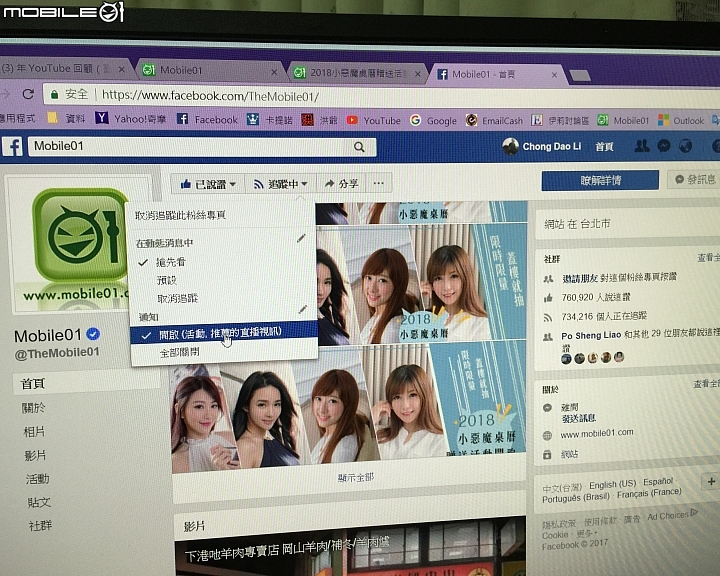Click the more options ellipsis button
Image resolution: width=720 pixels, height=576 pixels.
[378, 183]
